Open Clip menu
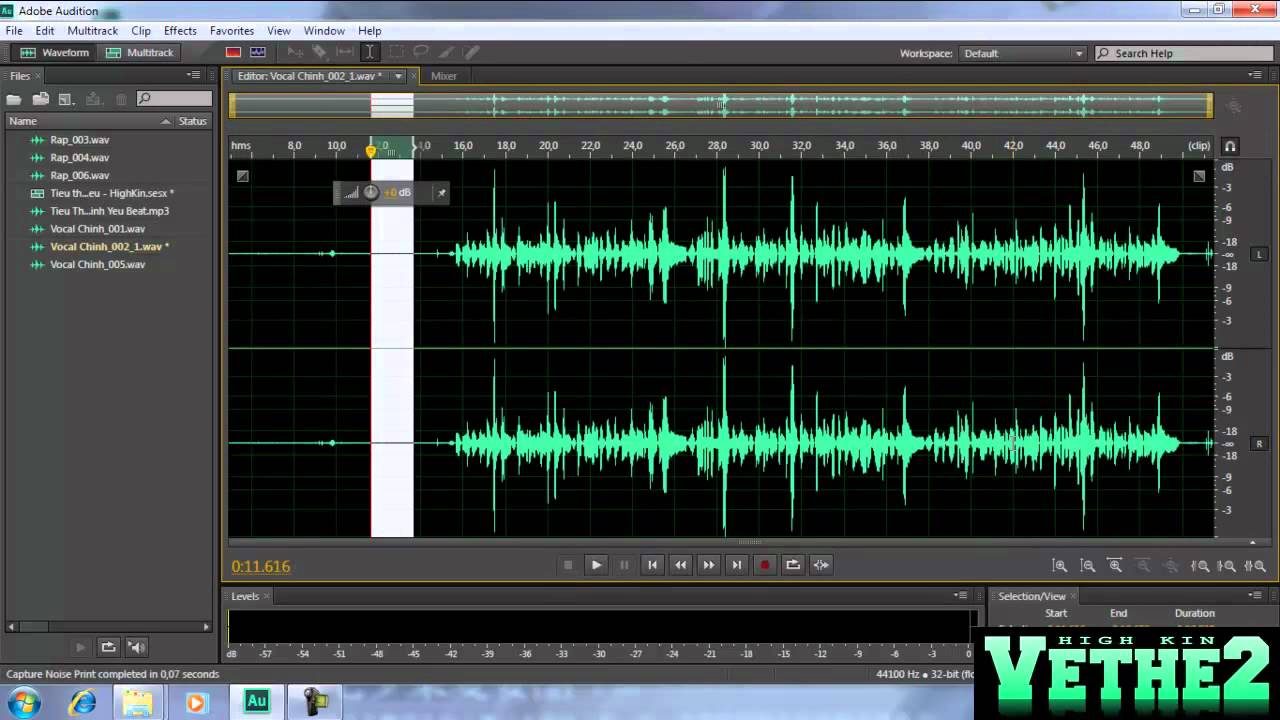This screenshot has height=720, width=1280. coord(141,31)
